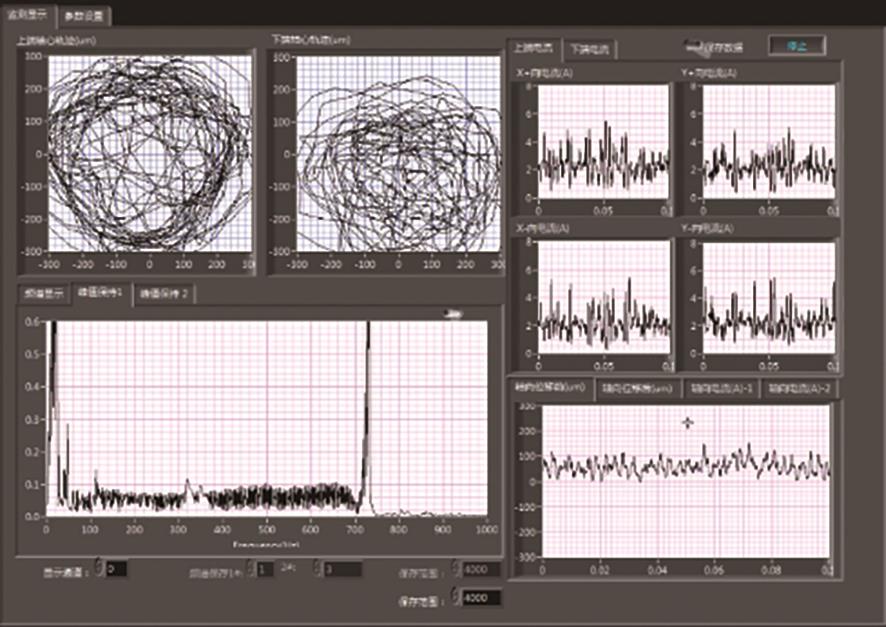Open the axial current (A)-2 tab

pyautogui.click(x=800, y=388)
